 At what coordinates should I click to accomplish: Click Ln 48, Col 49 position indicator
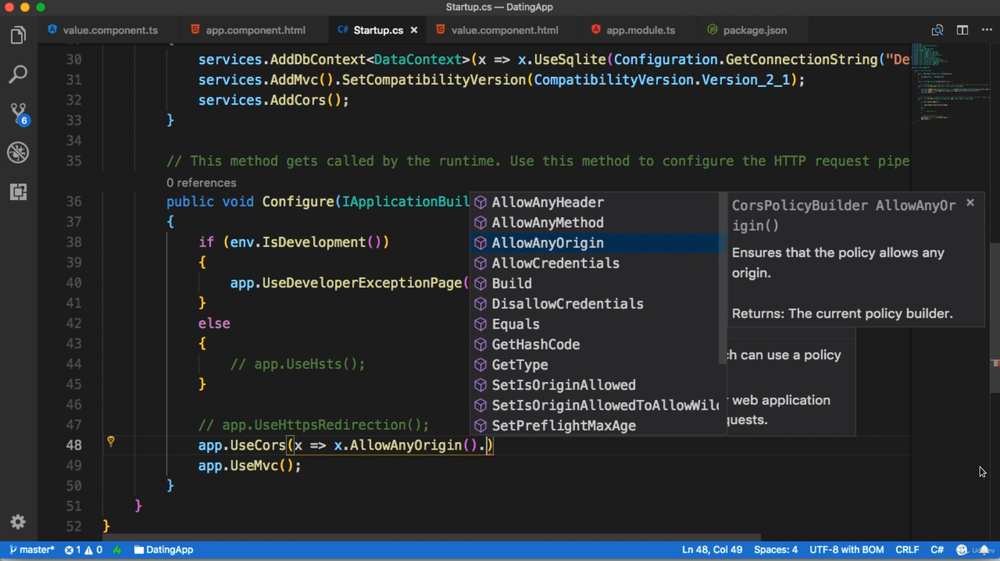point(712,550)
